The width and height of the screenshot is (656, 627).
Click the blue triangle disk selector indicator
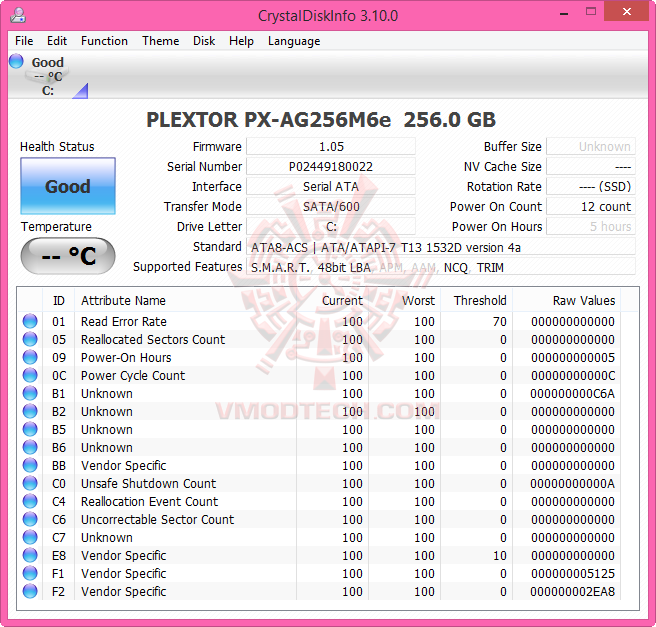pos(80,91)
